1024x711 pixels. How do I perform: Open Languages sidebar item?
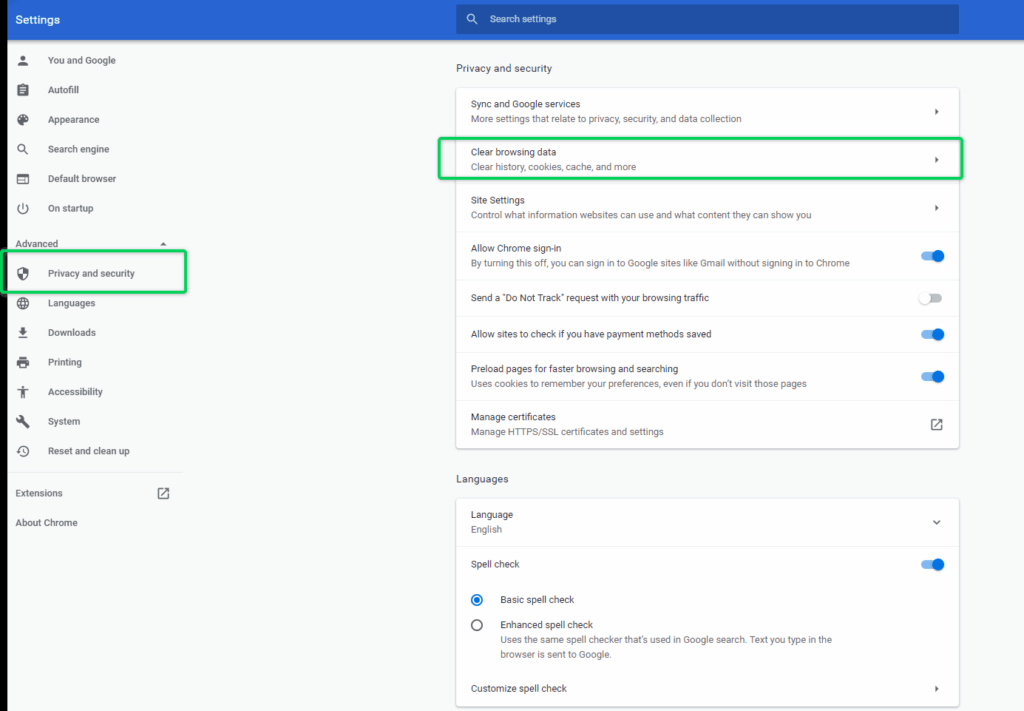pos(71,304)
